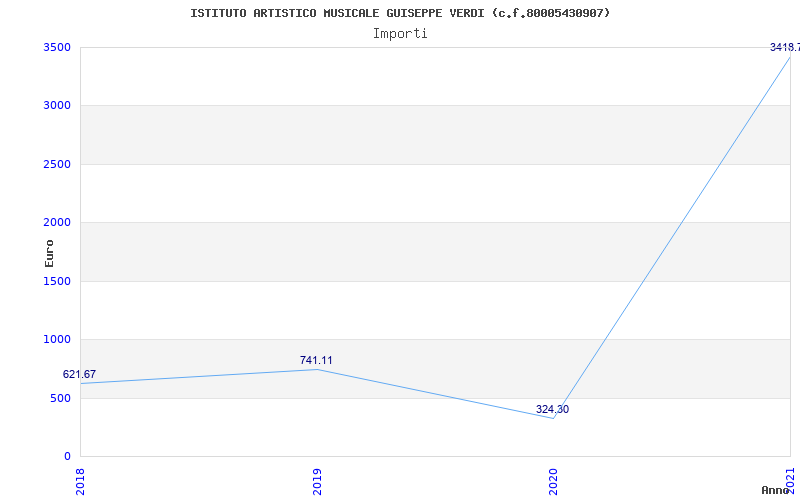Click the 3500 y-axis tick label
The image size is (800, 500).
(57, 47)
